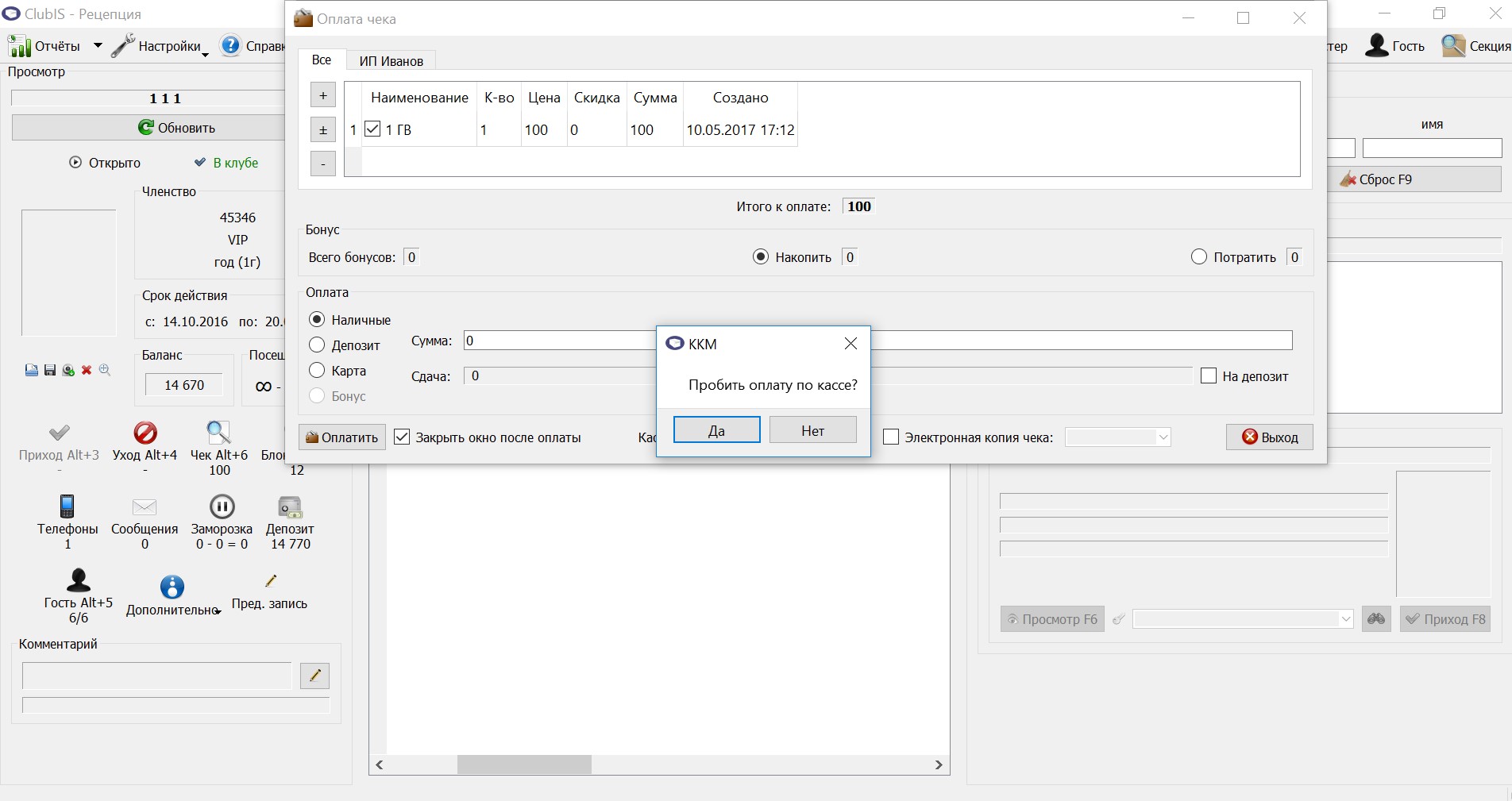Viewport: 1512px width, 801px height.
Task: Click the Наименование column header
Action: point(419,98)
